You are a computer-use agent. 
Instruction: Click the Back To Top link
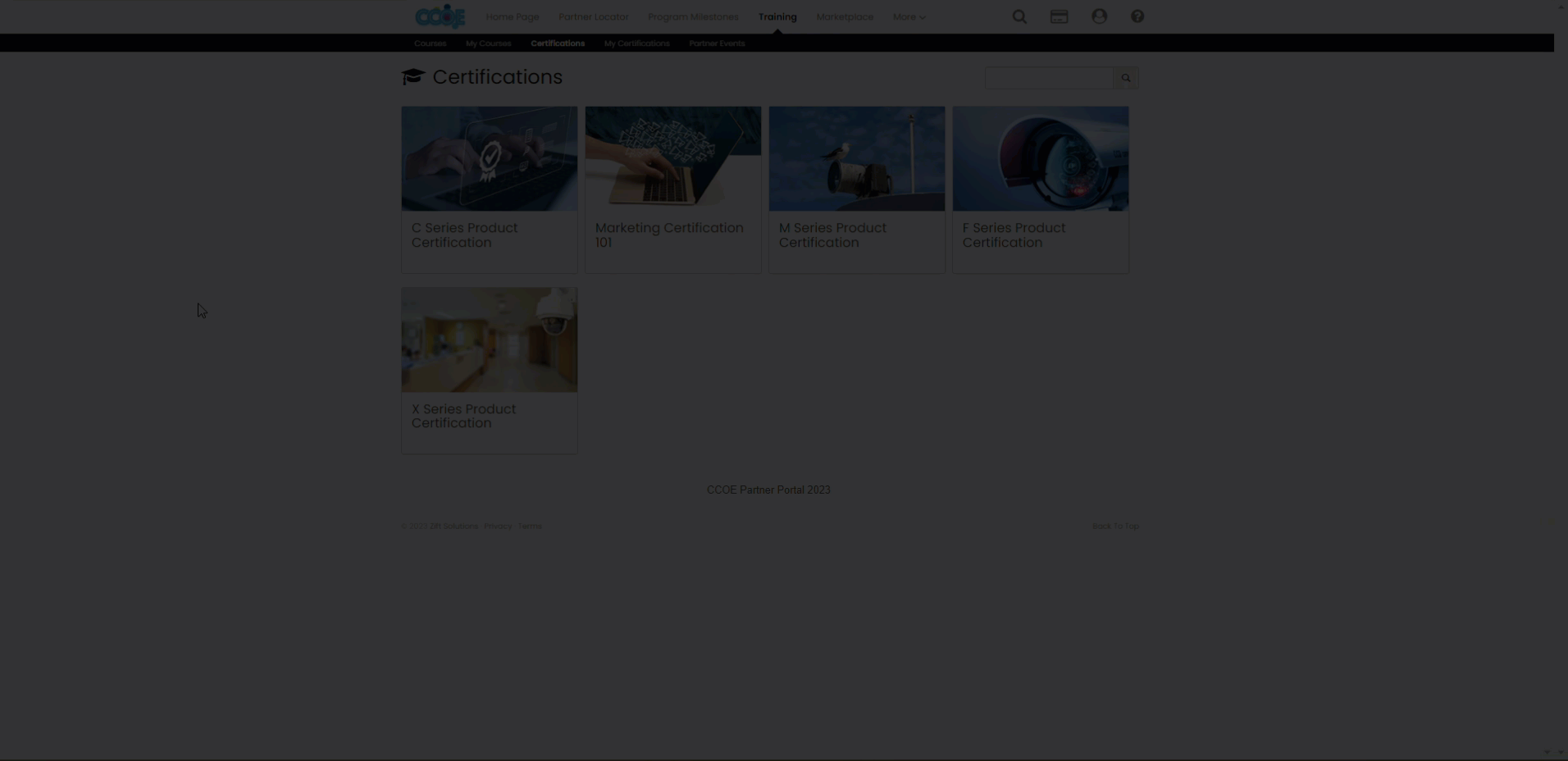click(x=1114, y=526)
